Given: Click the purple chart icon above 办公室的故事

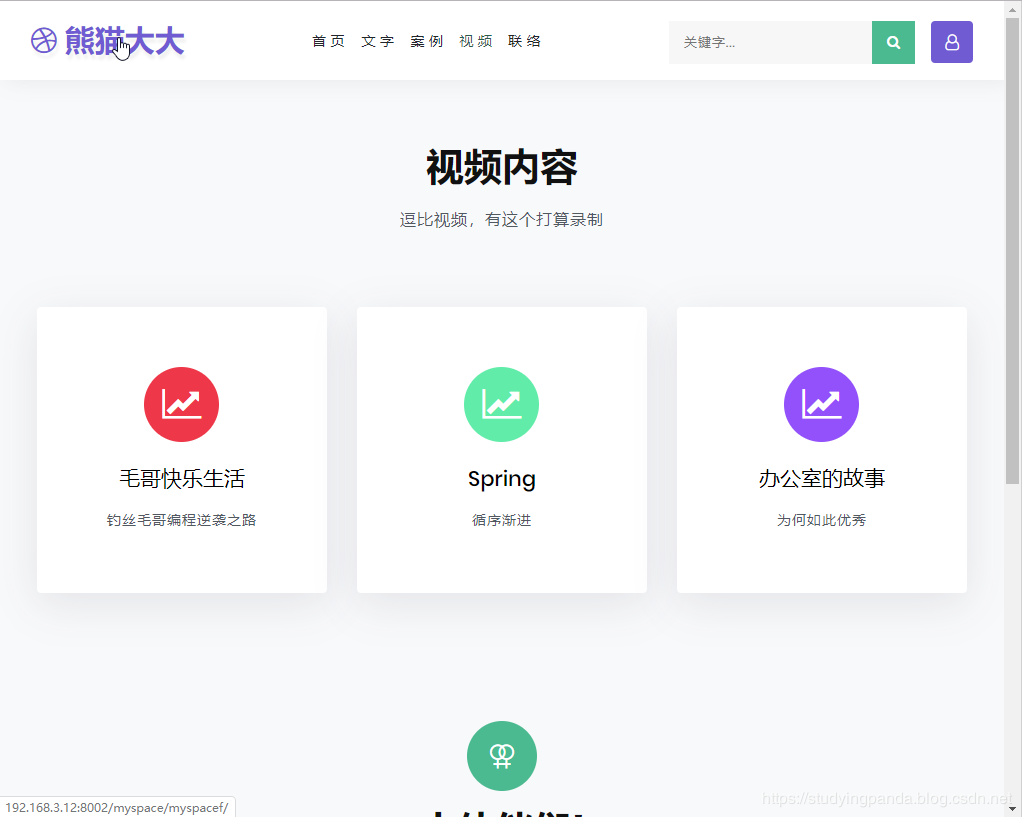Looking at the screenshot, I should pos(821,404).
